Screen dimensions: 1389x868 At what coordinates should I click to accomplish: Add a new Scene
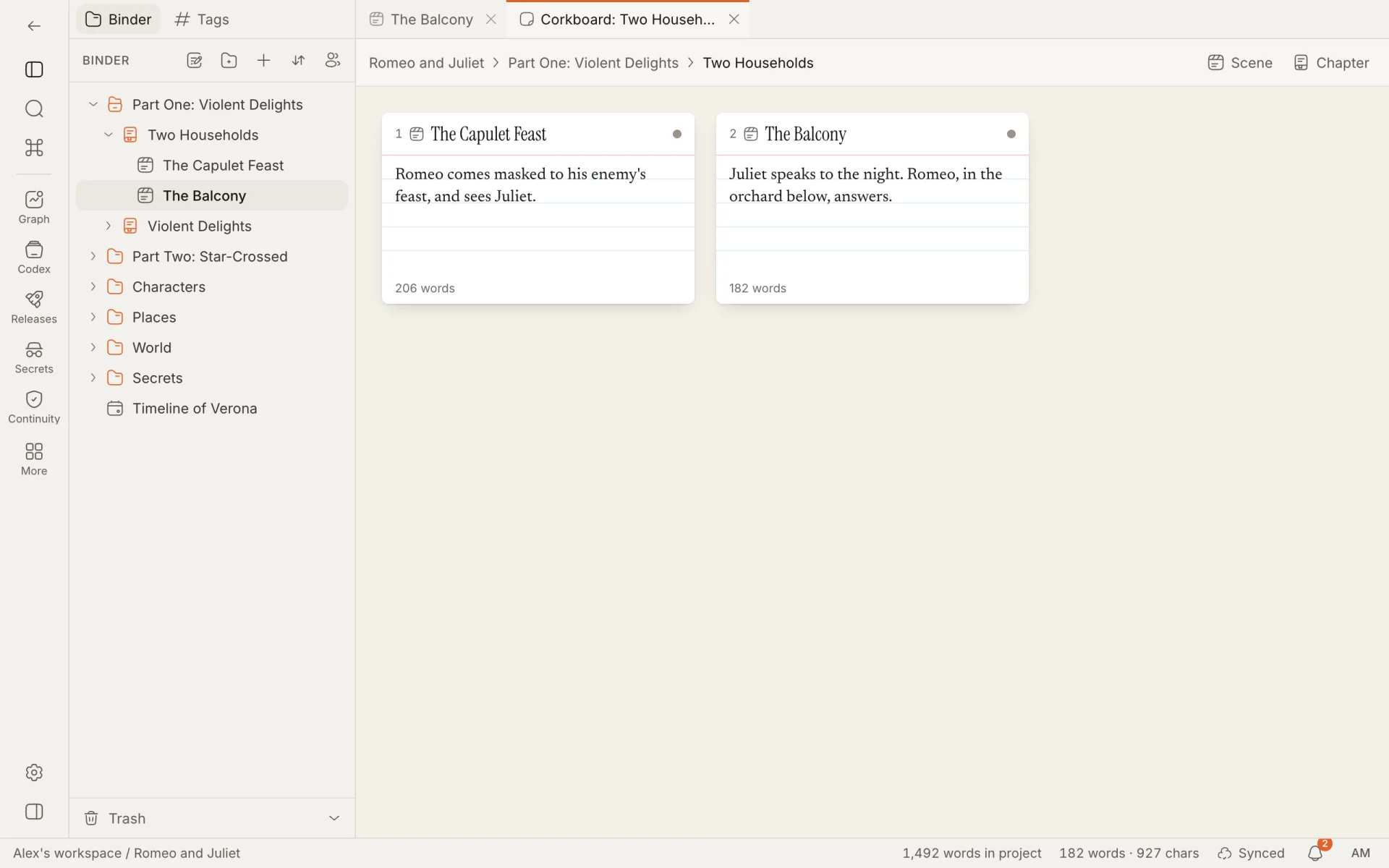tap(1240, 63)
